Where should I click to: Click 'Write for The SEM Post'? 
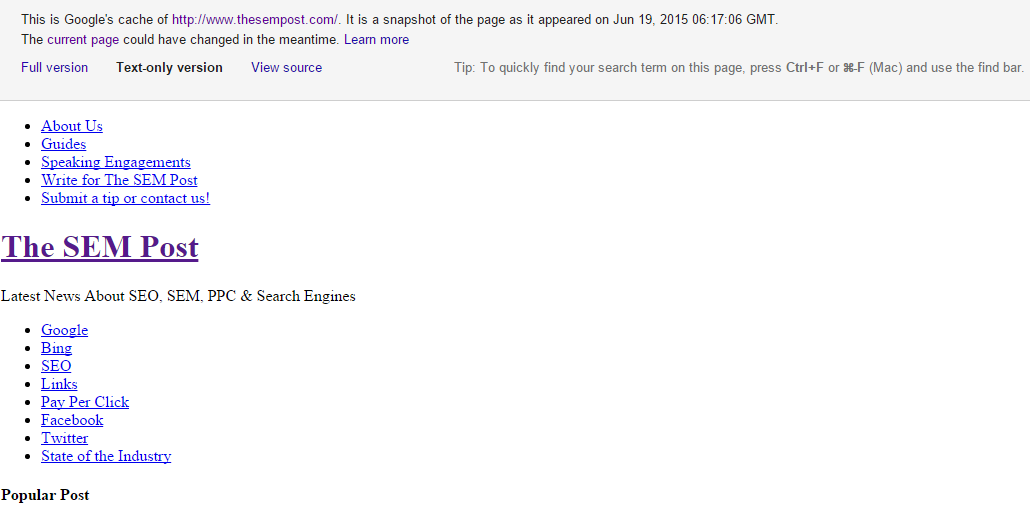click(119, 180)
